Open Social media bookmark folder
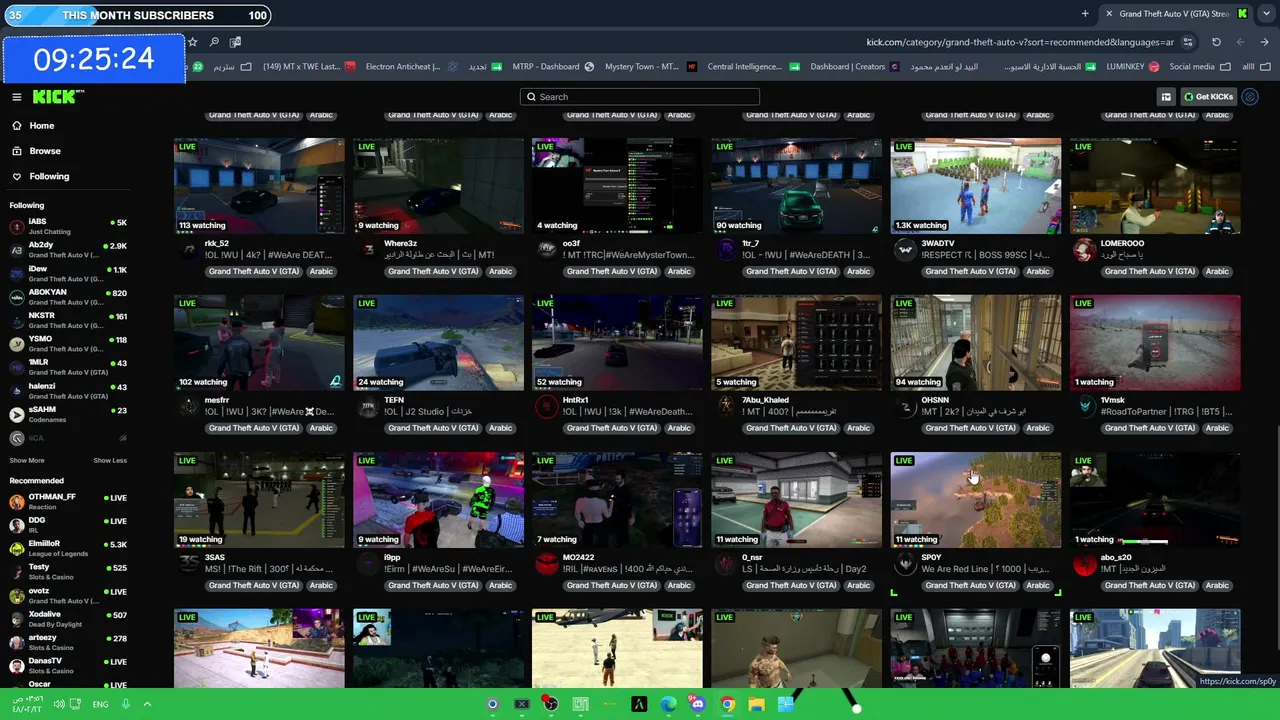The image size is (1280, 720). click(1200, 67)
